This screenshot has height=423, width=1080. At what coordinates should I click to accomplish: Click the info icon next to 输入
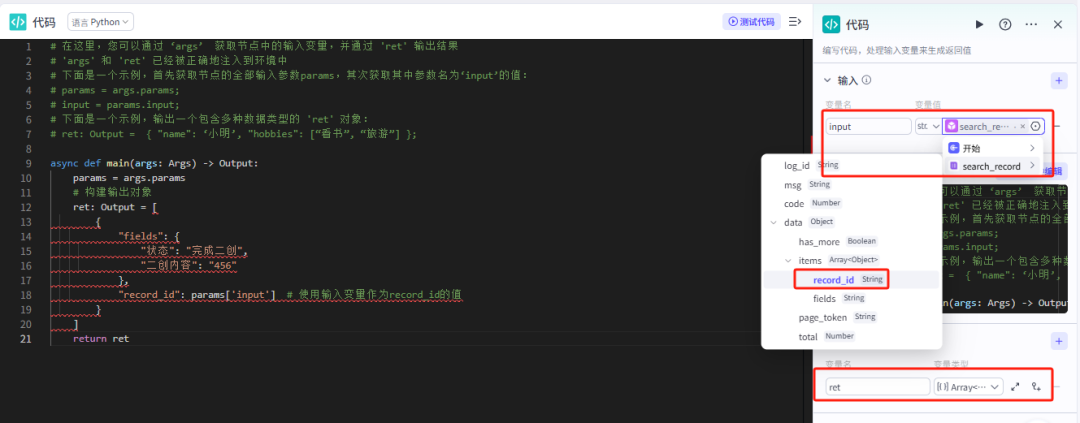[x=866, y=81]
